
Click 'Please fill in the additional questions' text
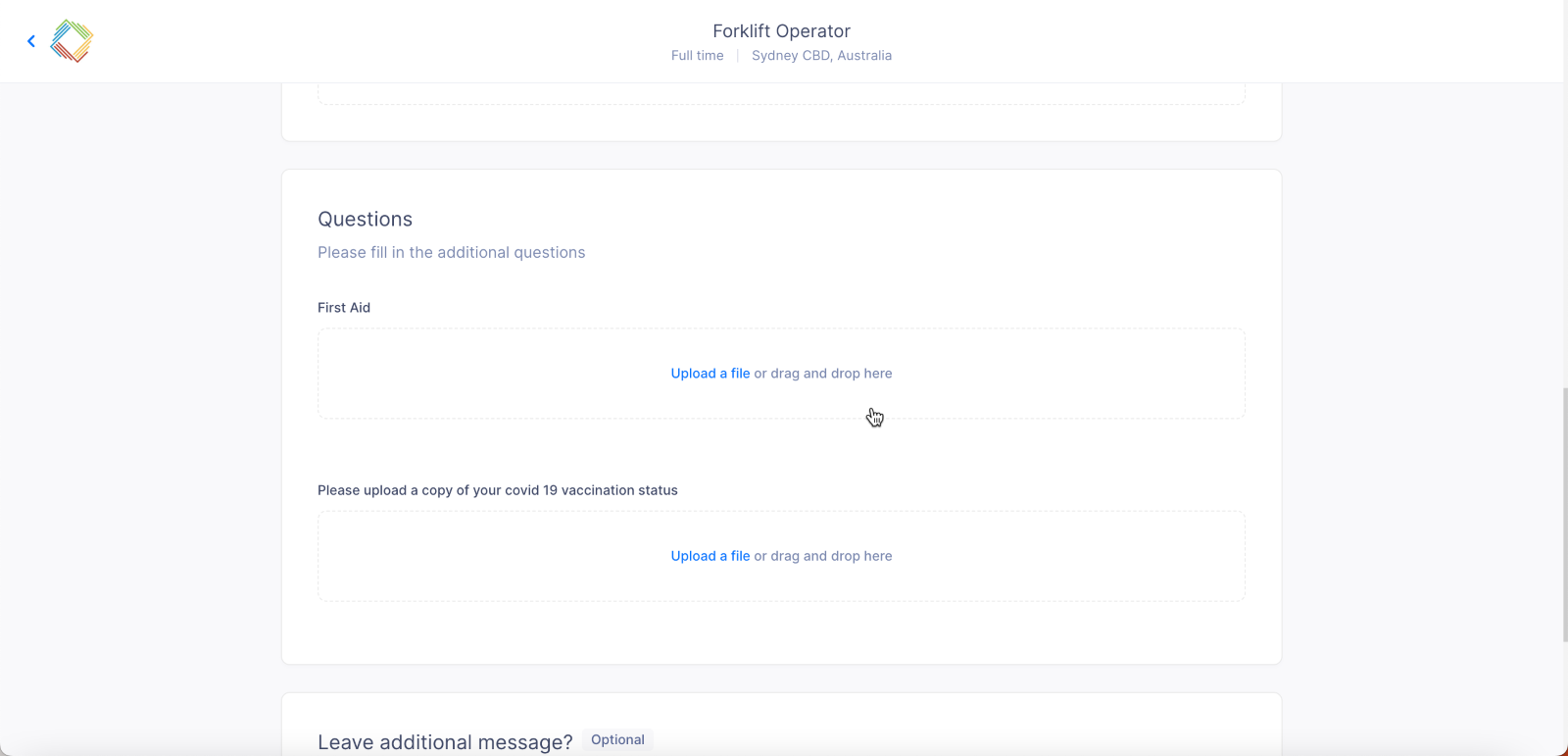451,253
